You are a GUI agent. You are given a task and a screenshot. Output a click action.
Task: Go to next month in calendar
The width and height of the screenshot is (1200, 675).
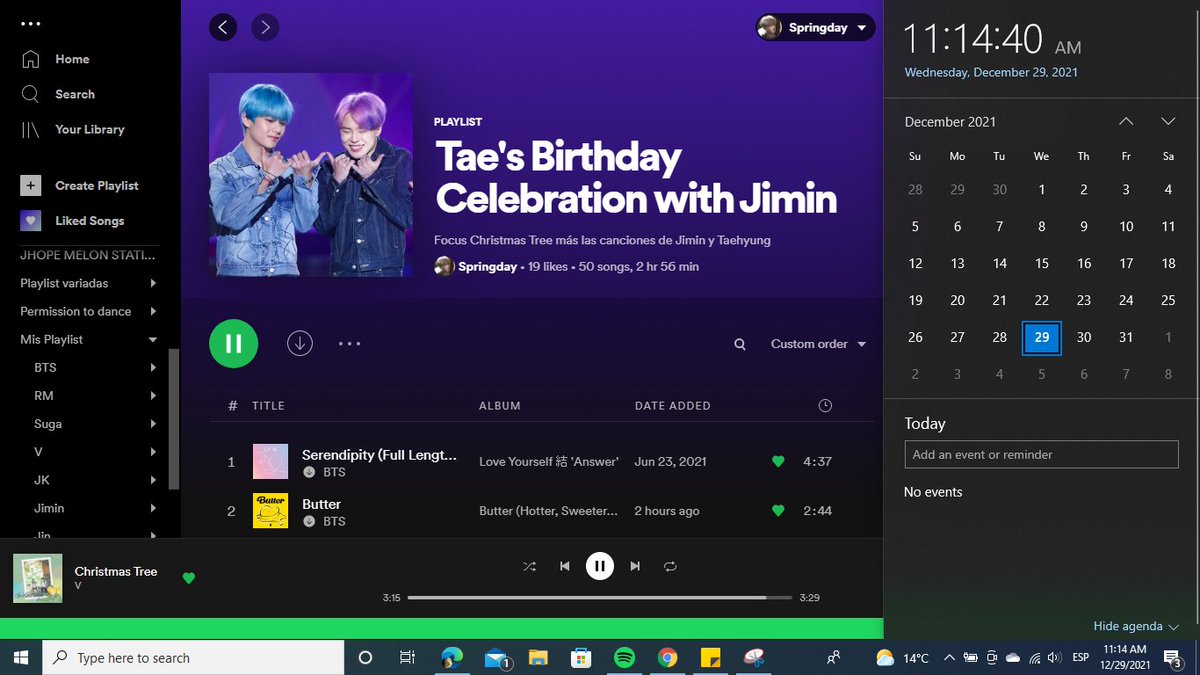coord(1168,121)
